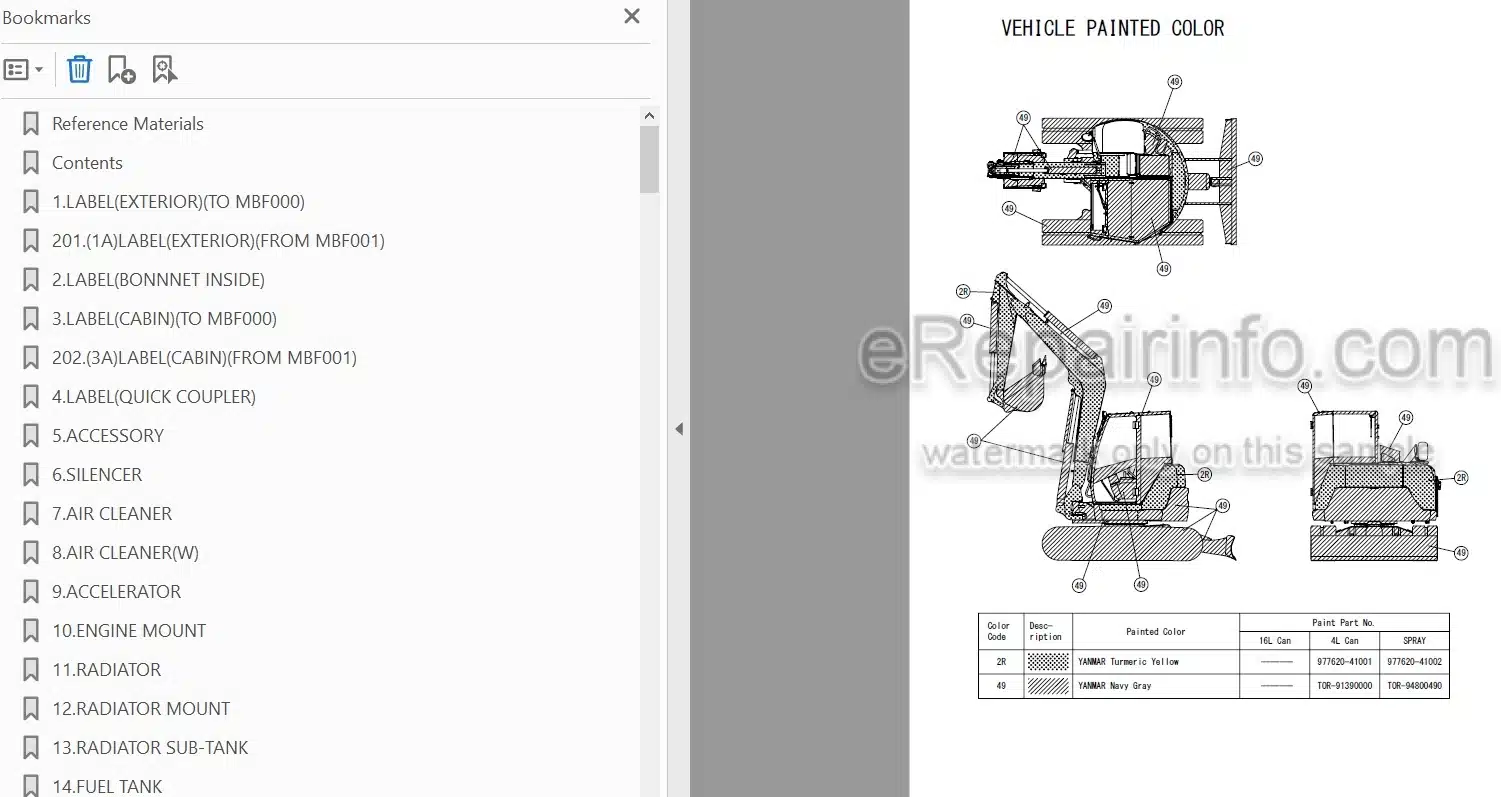Click bookmark icon beside 12.RADIATOR MOUNT

coord(31,709)
